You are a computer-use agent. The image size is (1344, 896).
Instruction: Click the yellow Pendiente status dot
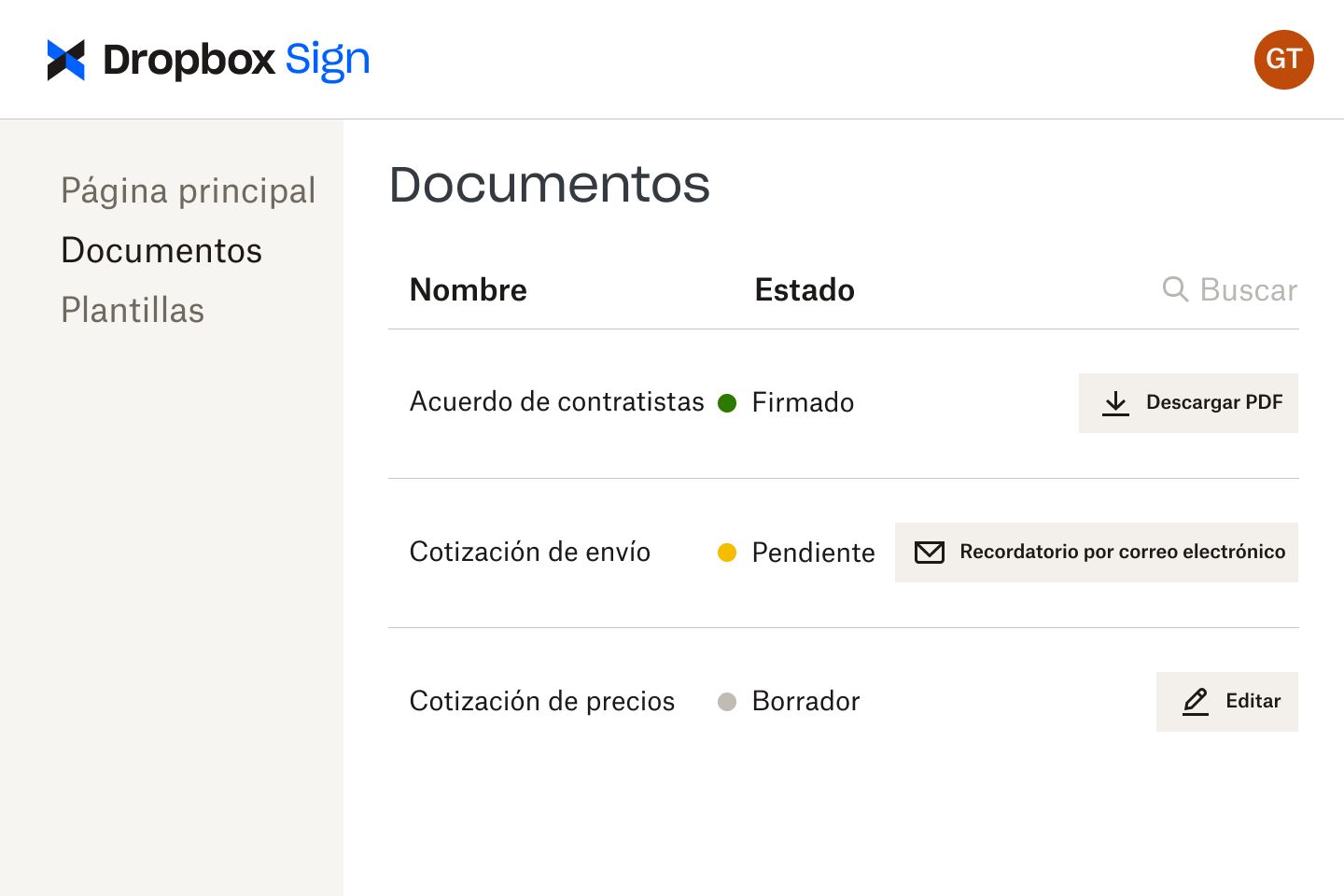(x=728, y=553)
